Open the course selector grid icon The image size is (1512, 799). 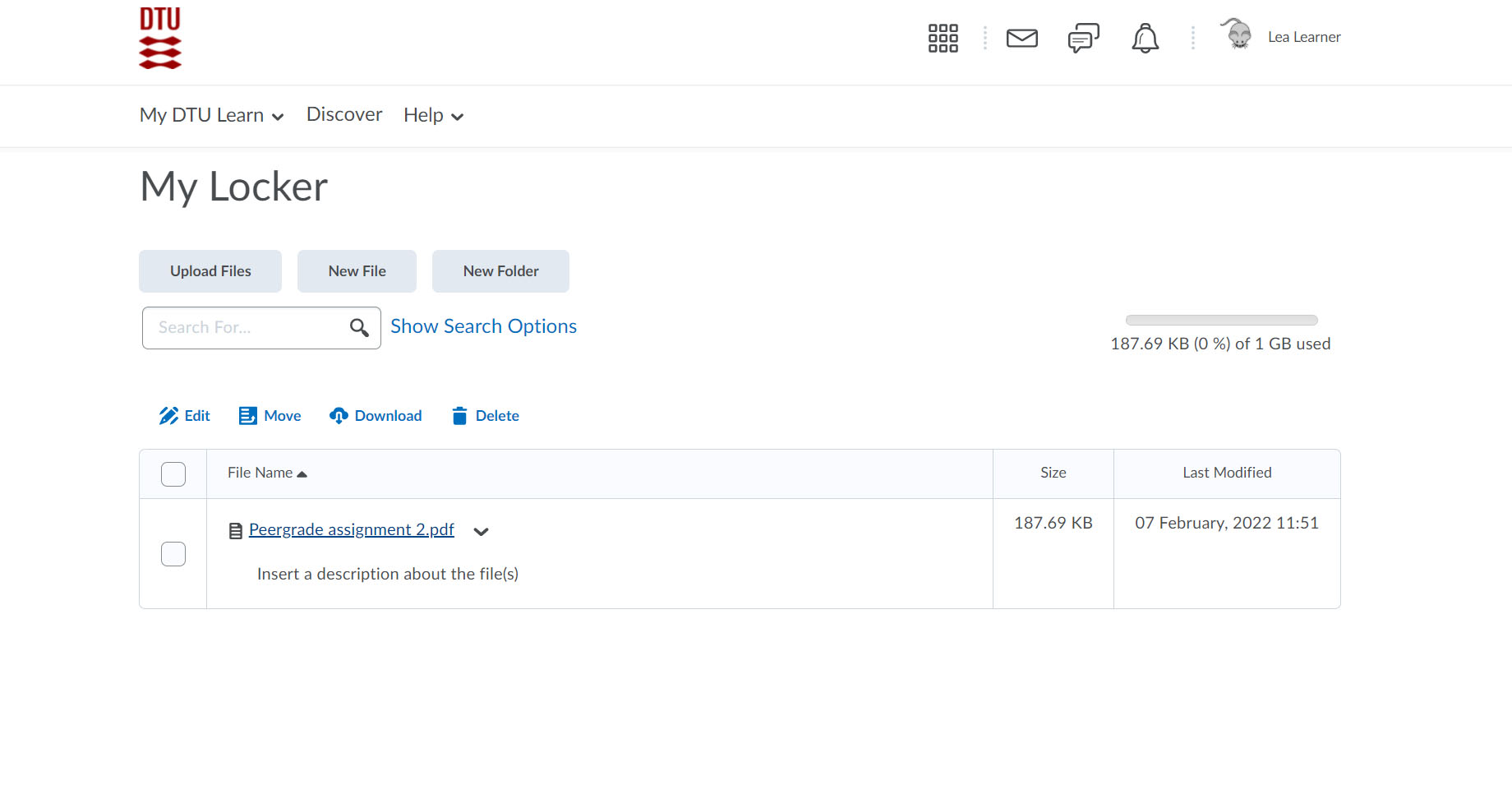click(x=943, y=38)
